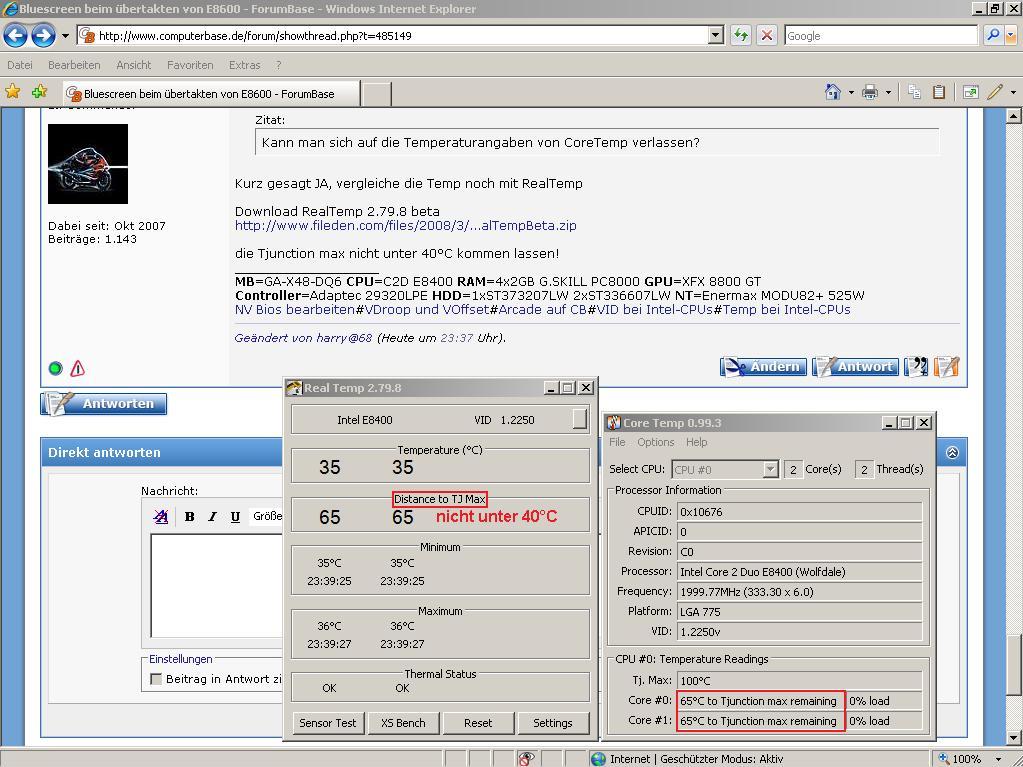Refresh the page with the green arrows icon
Viewport: 1023px width, 767px height.
741,35
